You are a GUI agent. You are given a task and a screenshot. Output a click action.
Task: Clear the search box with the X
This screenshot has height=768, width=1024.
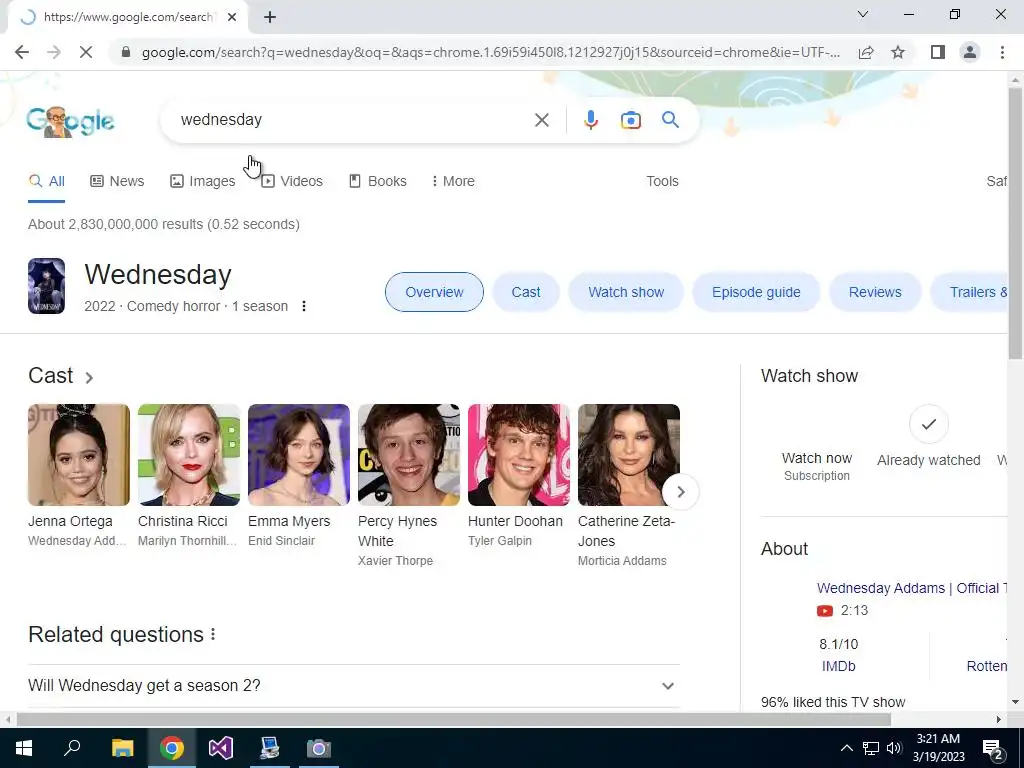pos(541,120)
